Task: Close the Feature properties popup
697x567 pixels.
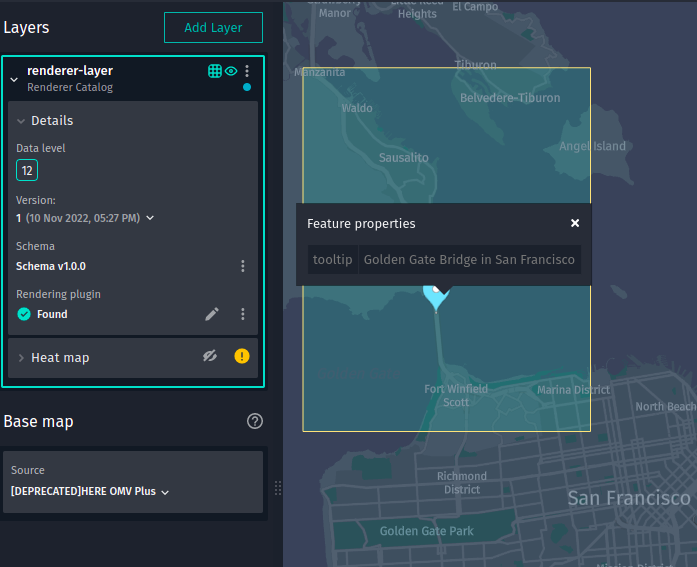Action: (x=575, y=223)
